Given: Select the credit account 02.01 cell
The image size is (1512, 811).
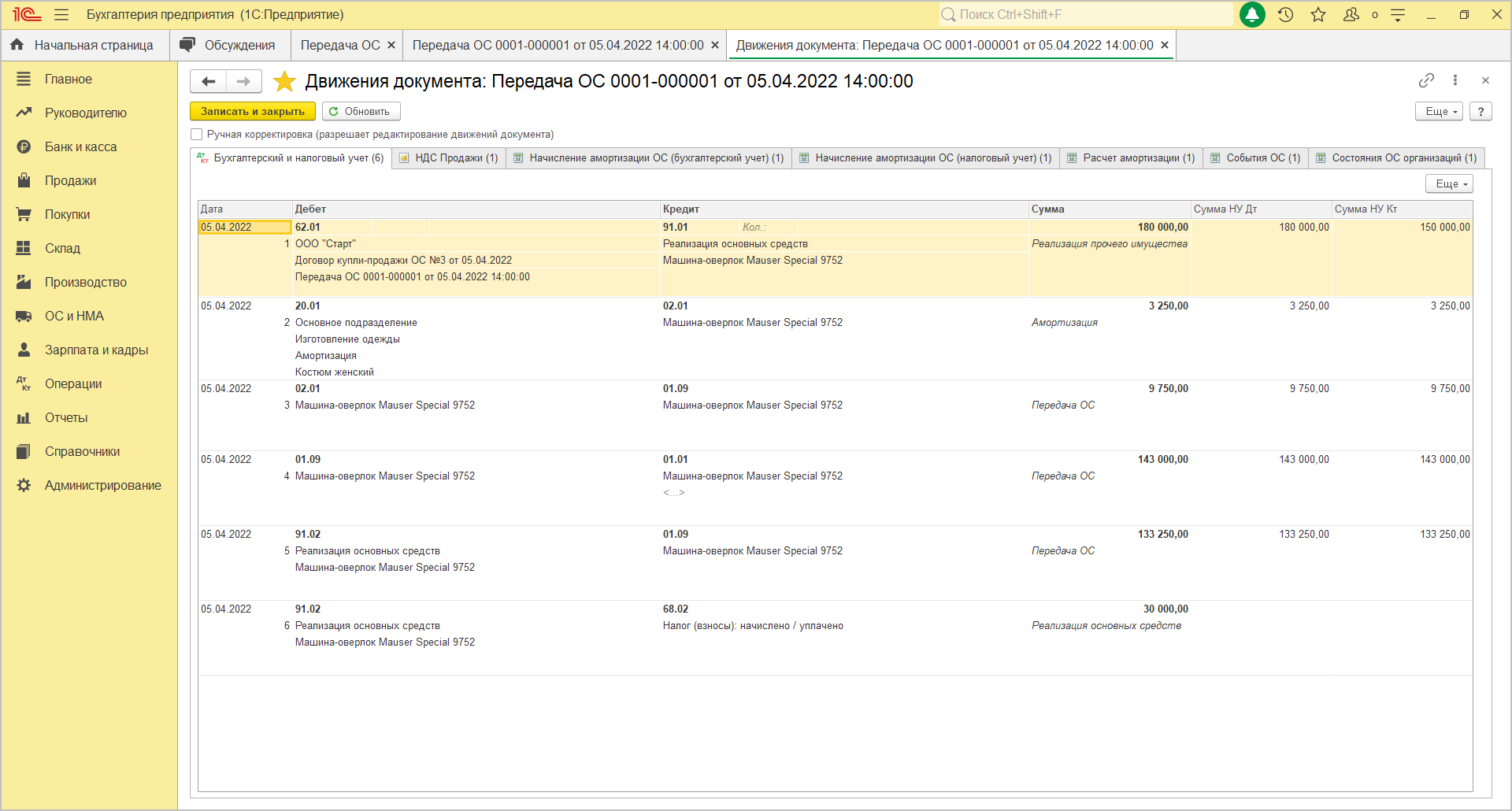Looking at the screenshot, I should (676, 306).
